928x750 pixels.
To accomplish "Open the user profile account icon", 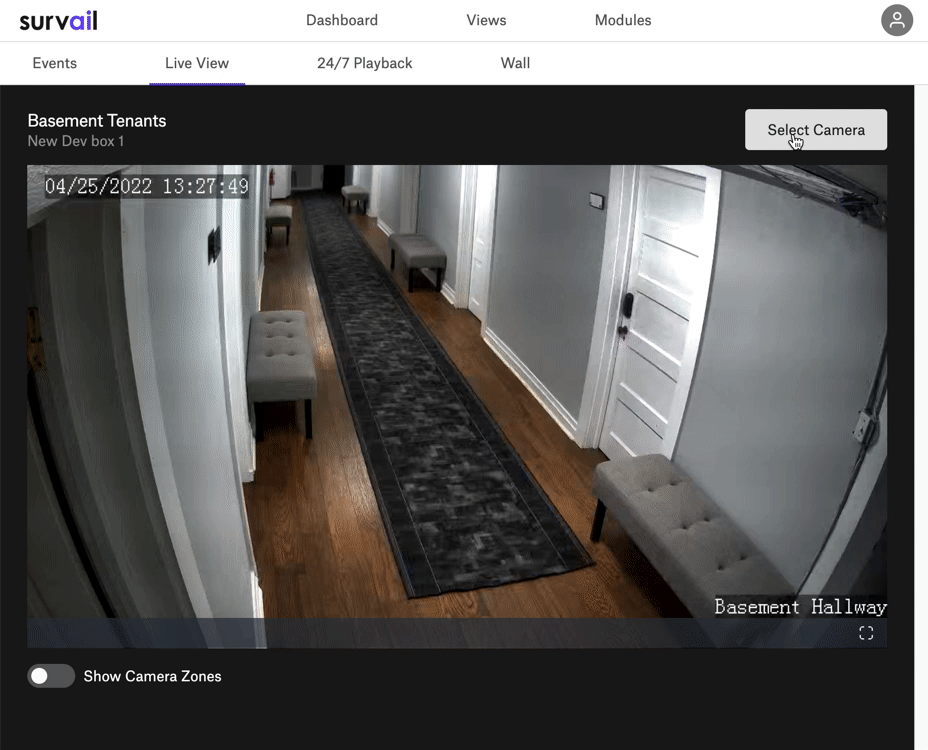I will point(897,20).
